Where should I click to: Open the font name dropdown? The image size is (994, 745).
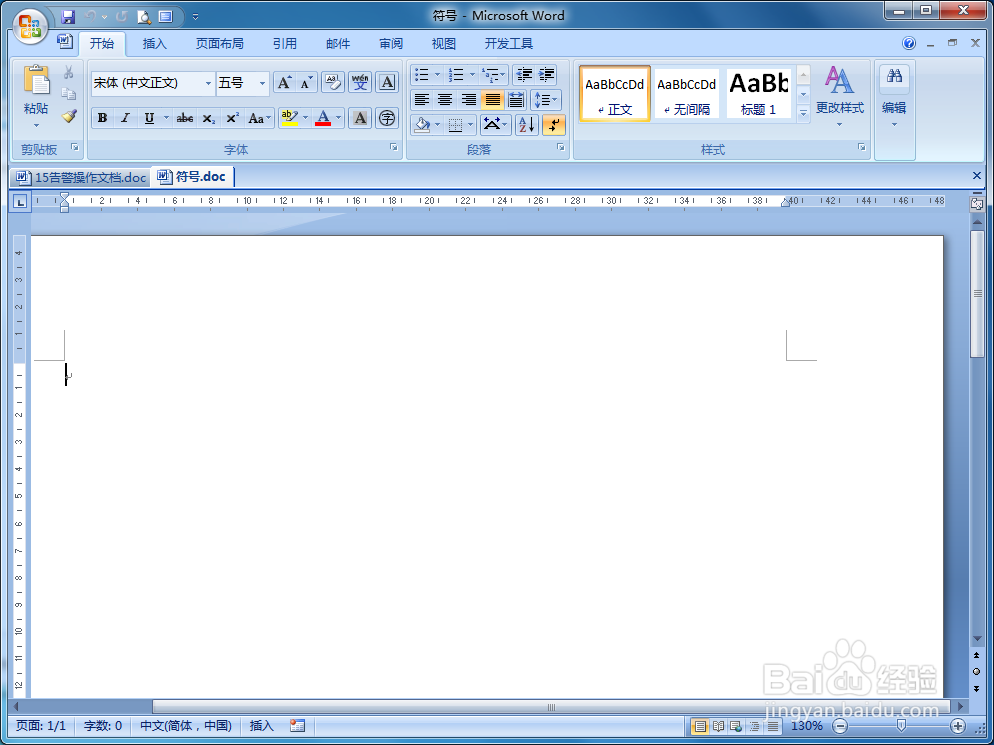pyautogui.click(x=208, y=83)
